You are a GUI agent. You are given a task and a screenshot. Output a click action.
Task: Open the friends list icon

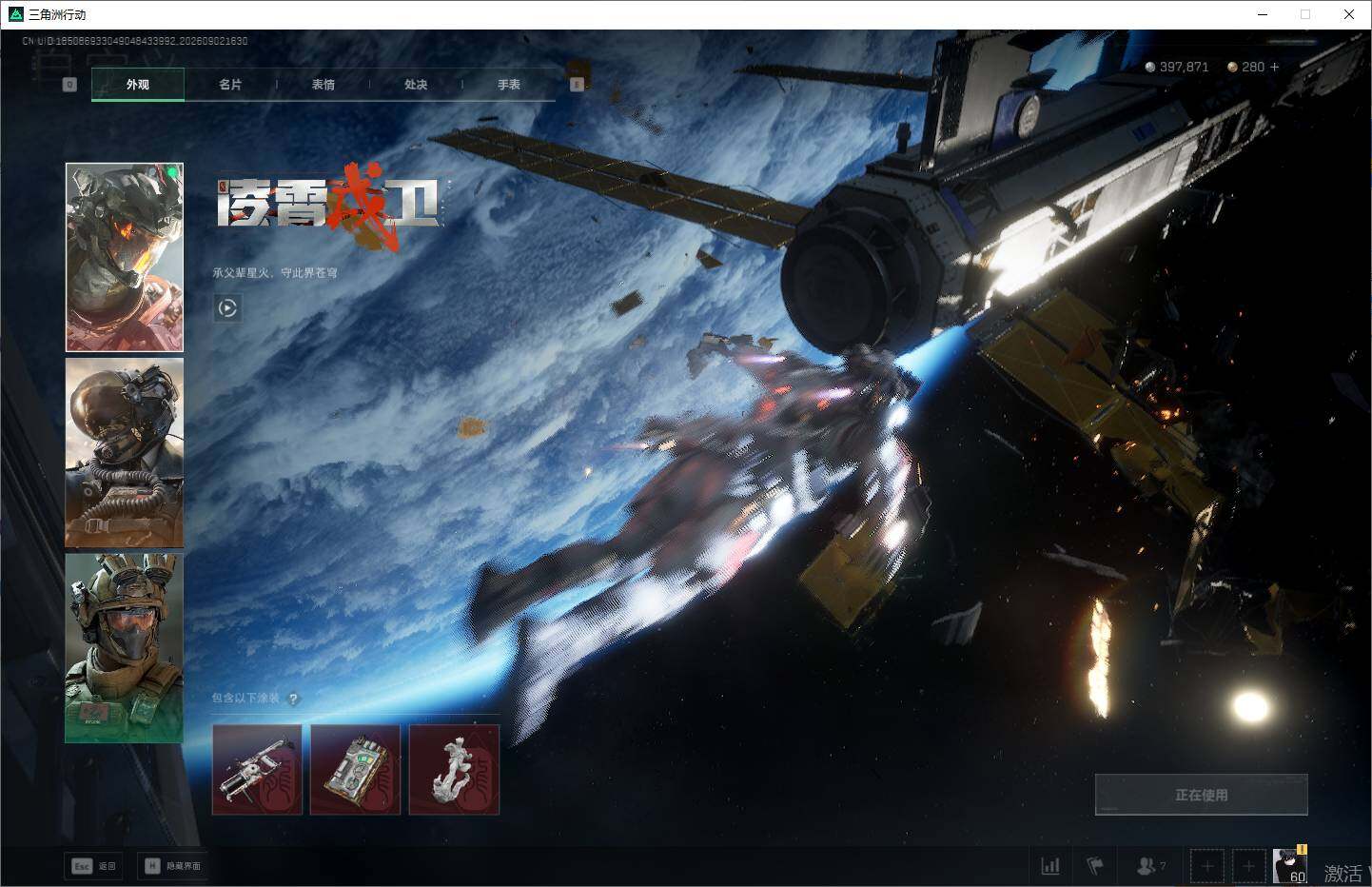tap(1150, 866)
